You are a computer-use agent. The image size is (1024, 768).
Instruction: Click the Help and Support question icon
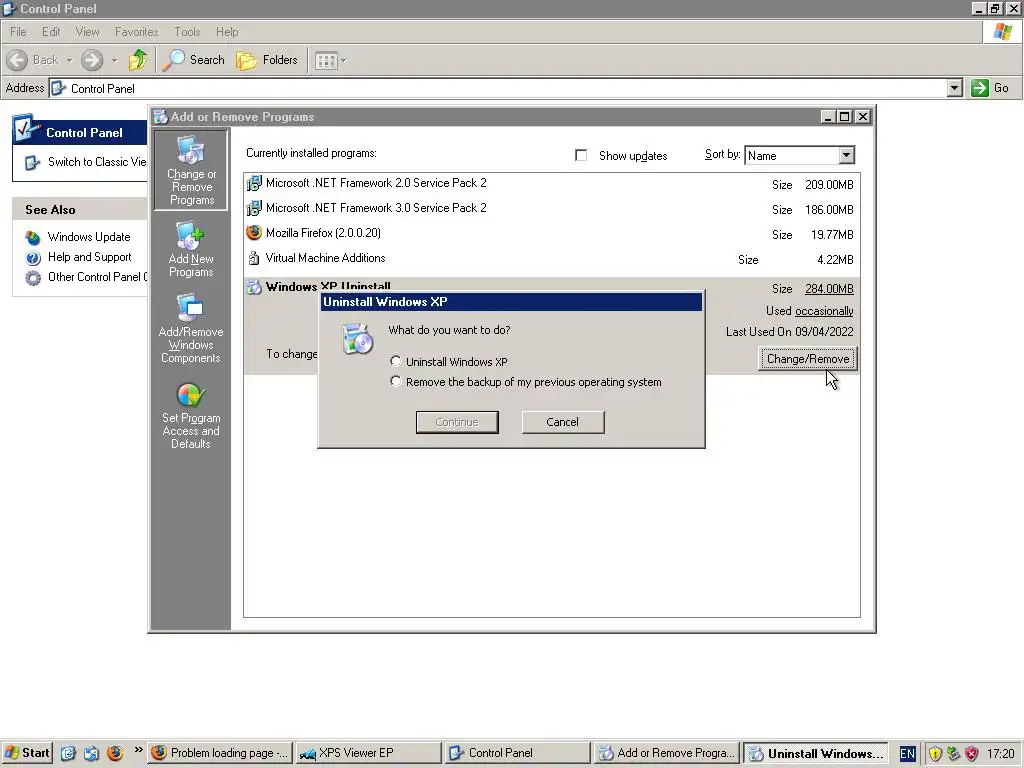[x=33, y=257]
